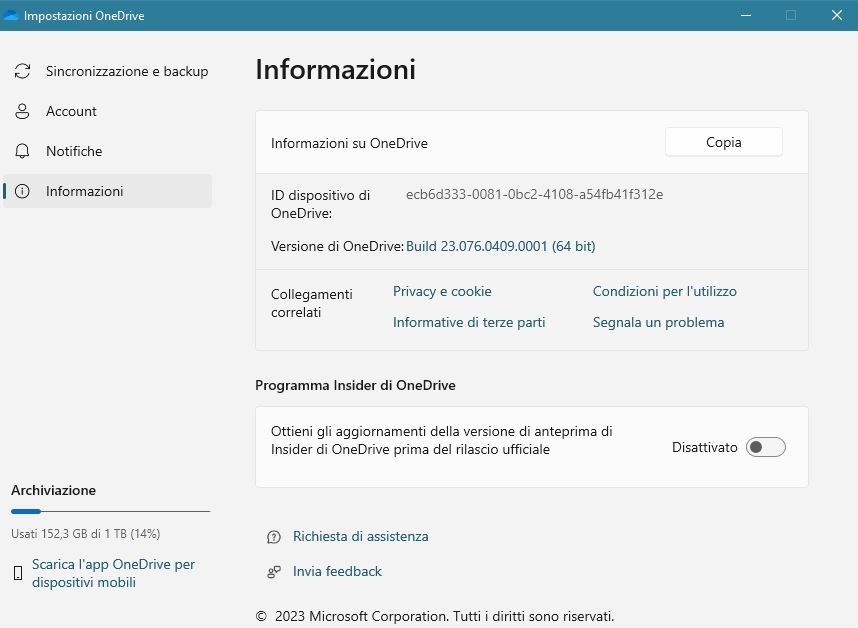Click the help question mark icon
Image resolution: width=858 pixels, height=628 pixels.
pyautogui.click(x=274, y=537)
